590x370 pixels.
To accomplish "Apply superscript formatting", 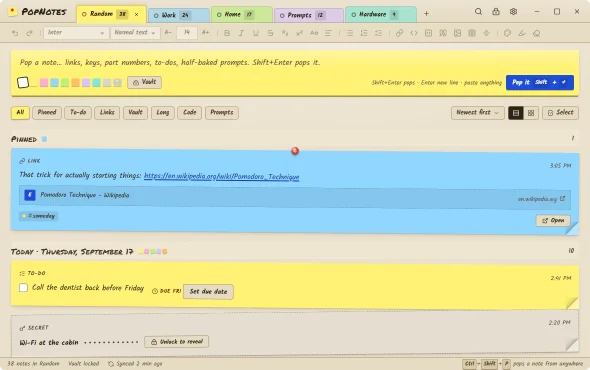I will [299, 33].
